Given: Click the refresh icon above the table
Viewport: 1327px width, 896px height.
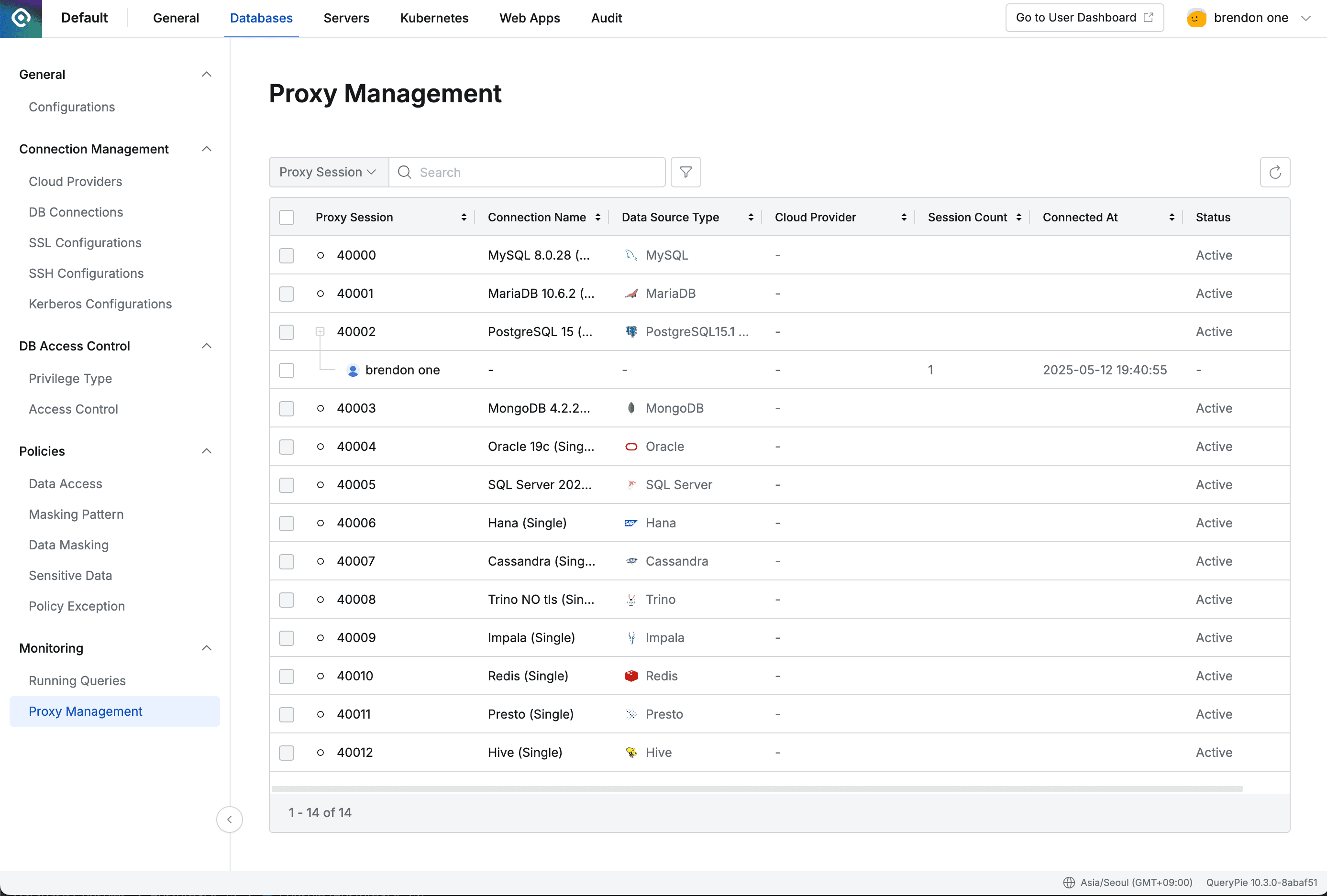Looking at the screenshot, I should click(x=1275, y=172).
